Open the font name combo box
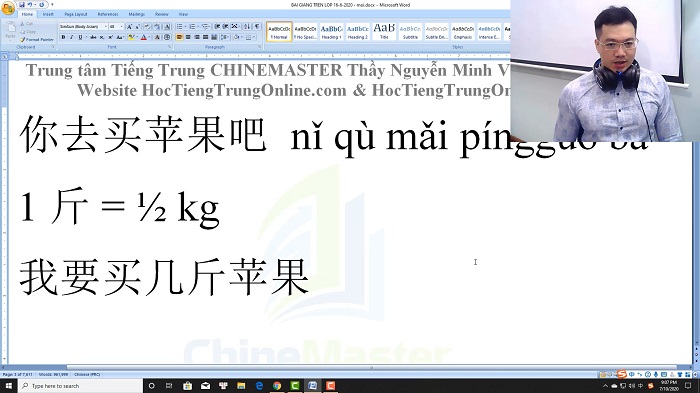700x393 pixels. [x=83, y=27]
